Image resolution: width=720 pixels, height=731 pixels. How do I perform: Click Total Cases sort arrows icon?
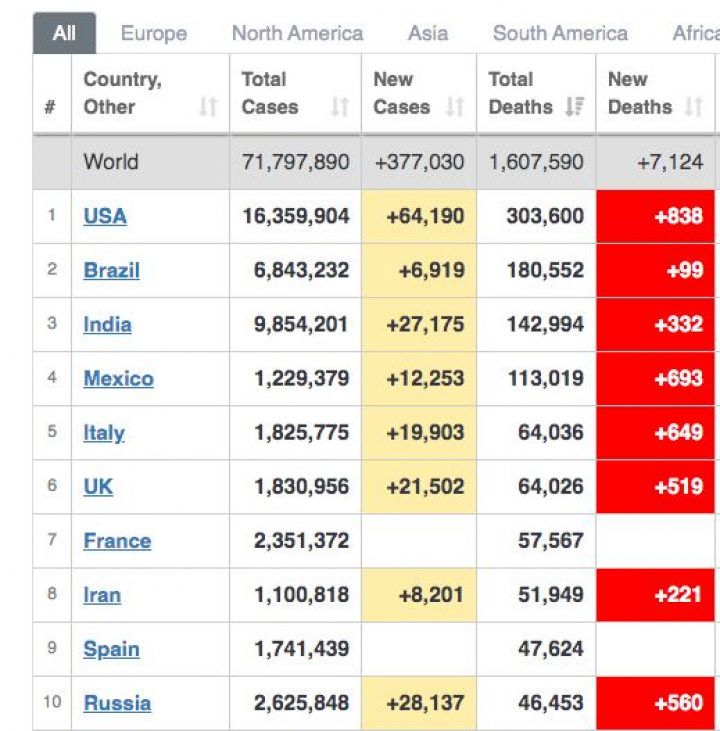click(340, 107)
